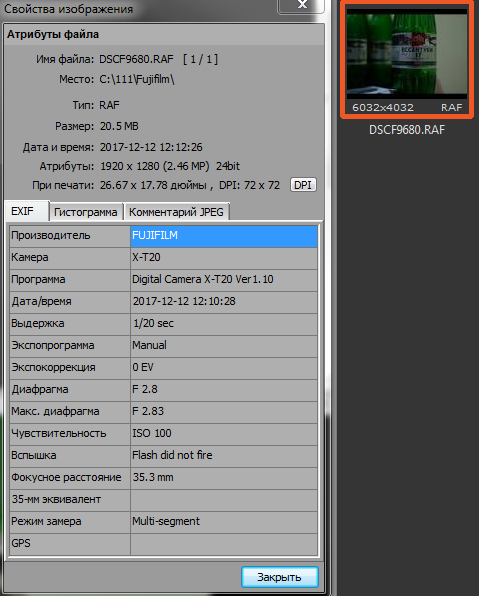Select the Диафрагма F 2.8 cell
The image size is (479, 596).
pyautogui.click(x=224, y=390)
